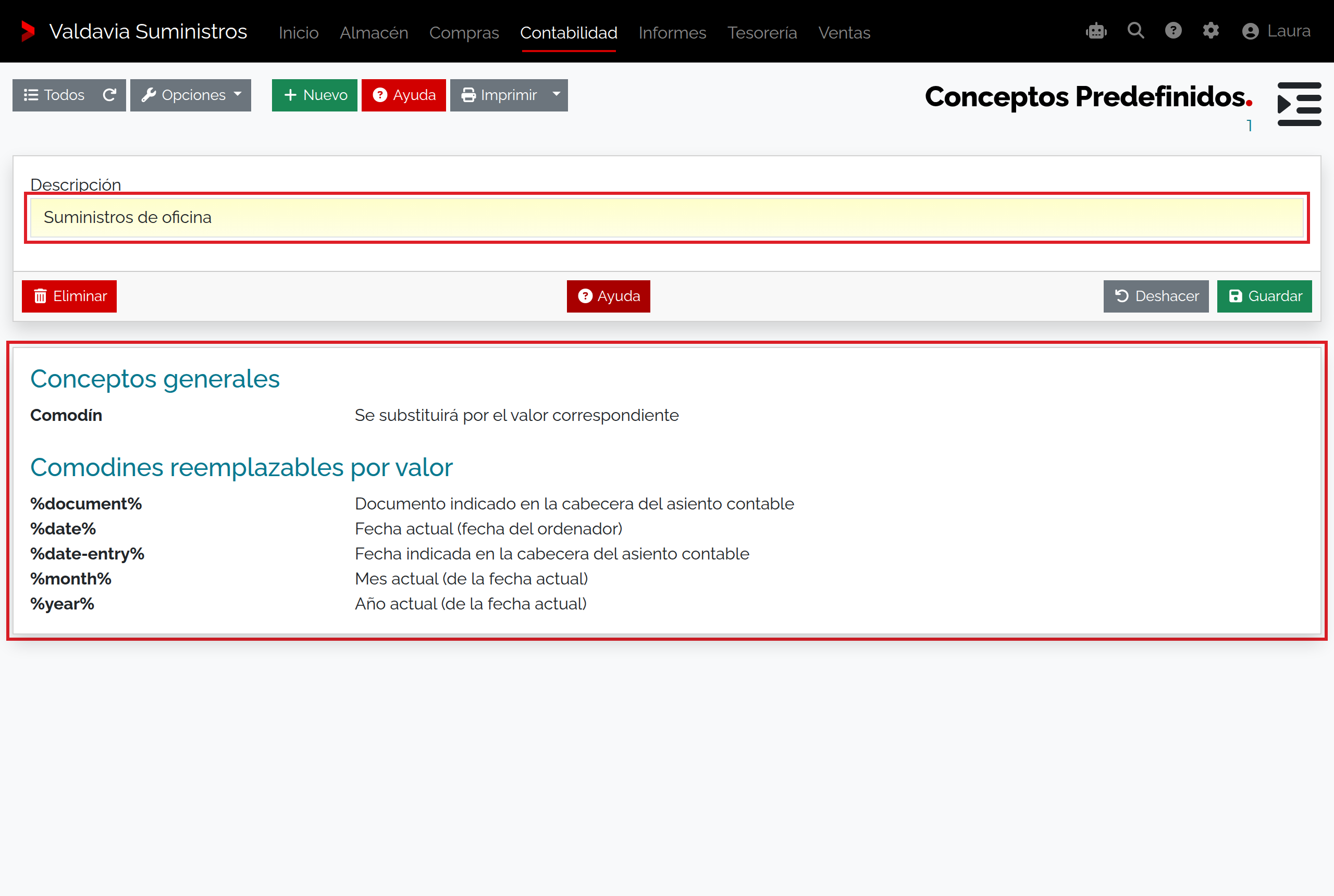Click the Todos list button

(x=54, y=95)
